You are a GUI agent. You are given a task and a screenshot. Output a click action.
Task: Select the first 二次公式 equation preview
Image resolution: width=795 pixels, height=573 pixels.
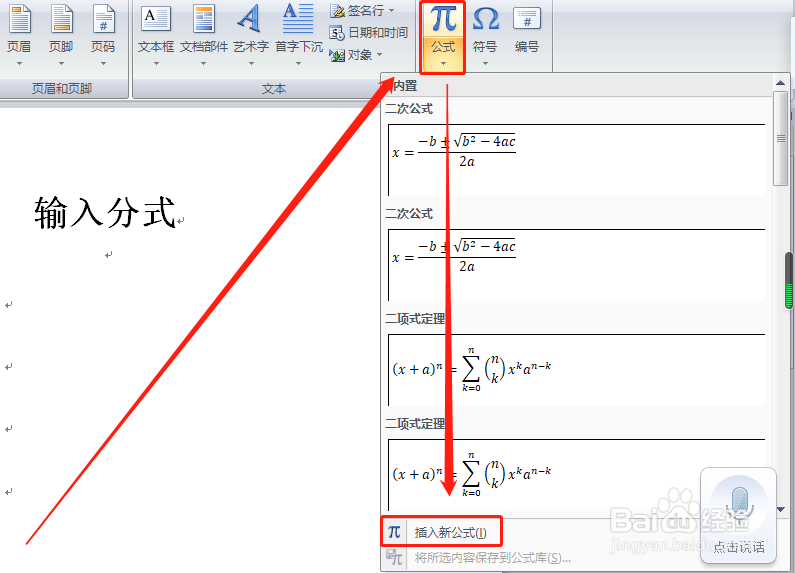(576, 159)
